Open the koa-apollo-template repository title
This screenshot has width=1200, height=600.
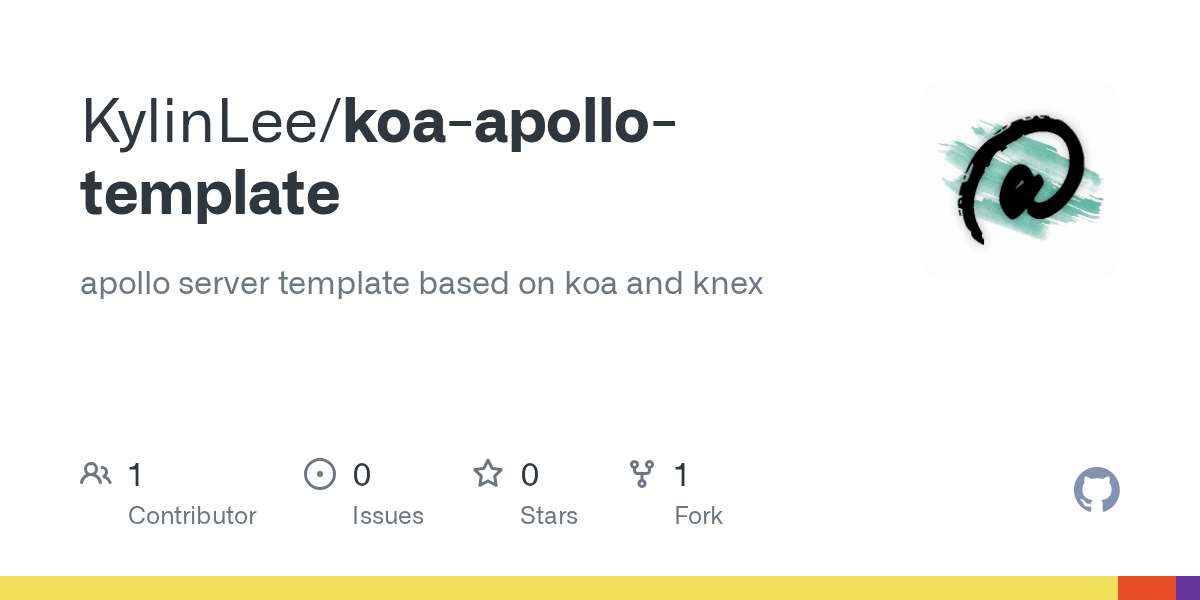point(378,158)
